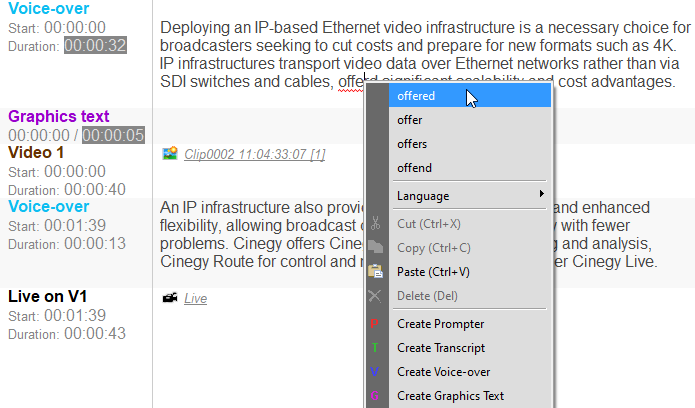Click the purple G Graphics Text icon
This screenshot has width=695, height=408.
tap(375, 396)
